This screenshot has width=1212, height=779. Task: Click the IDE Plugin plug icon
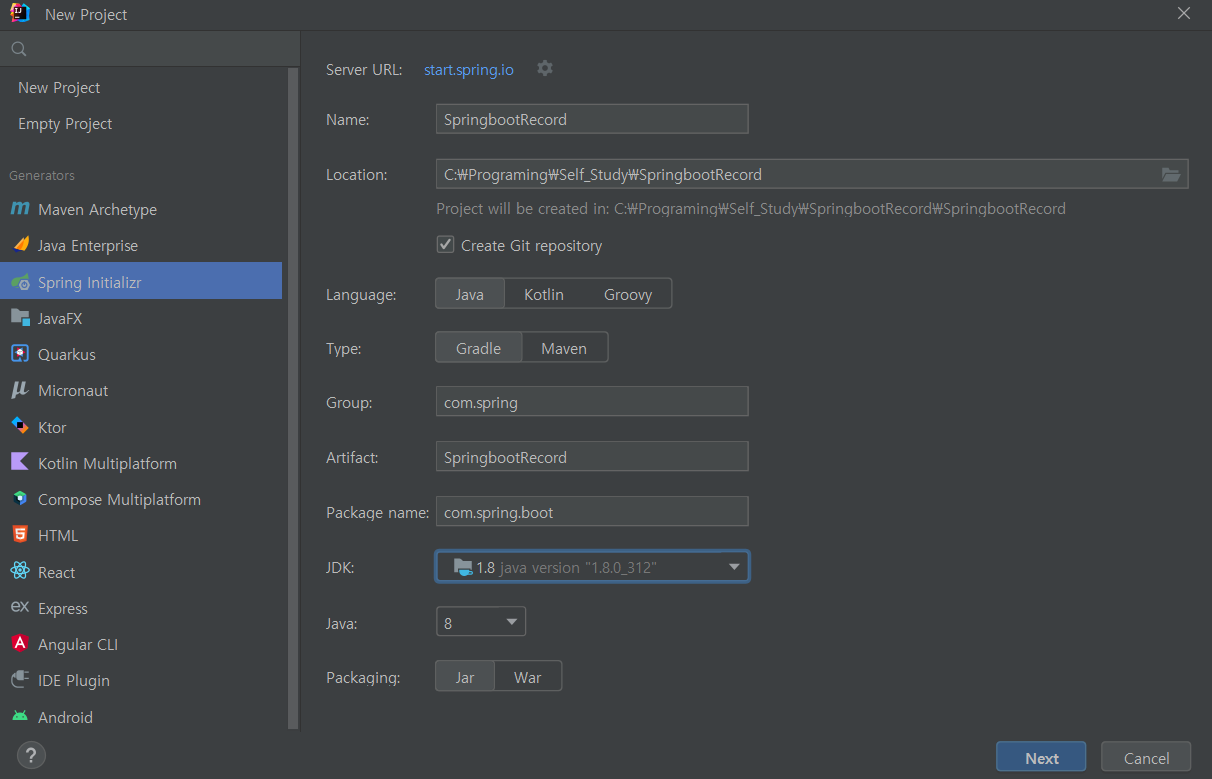(x=20, y=680)
